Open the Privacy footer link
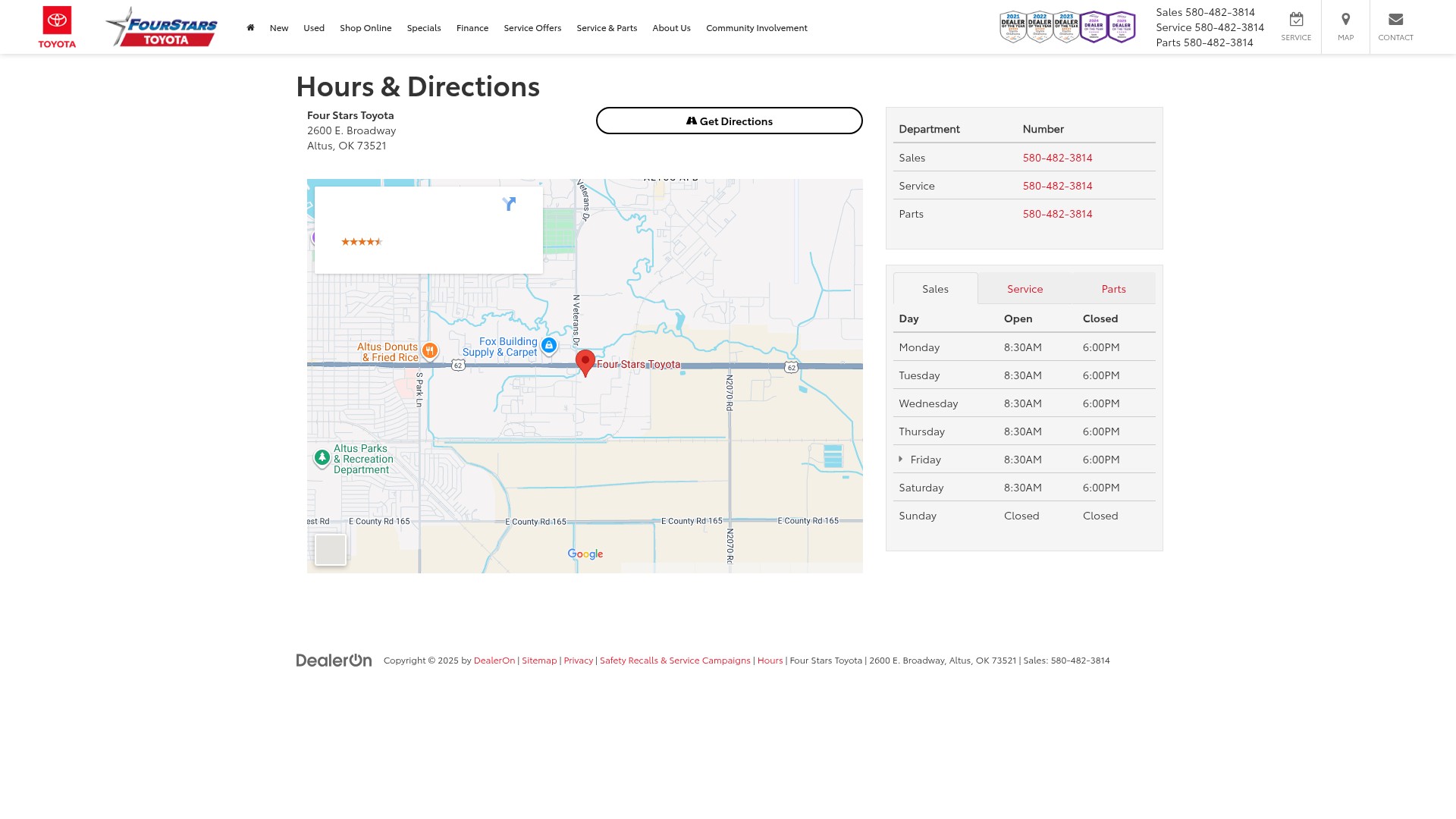The width and height of the screenshot is (1456, 819). tap(578, 660)
